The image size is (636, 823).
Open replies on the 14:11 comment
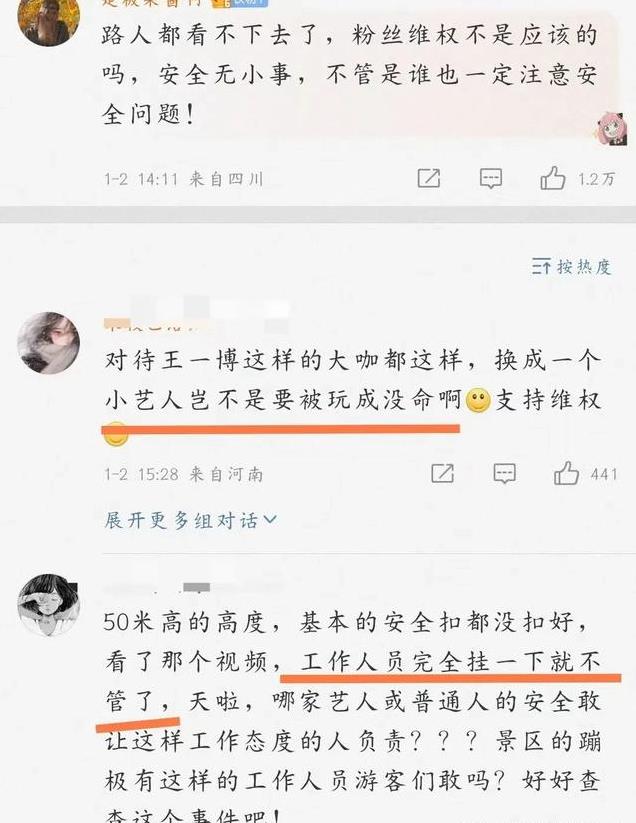tap(491, 178)
